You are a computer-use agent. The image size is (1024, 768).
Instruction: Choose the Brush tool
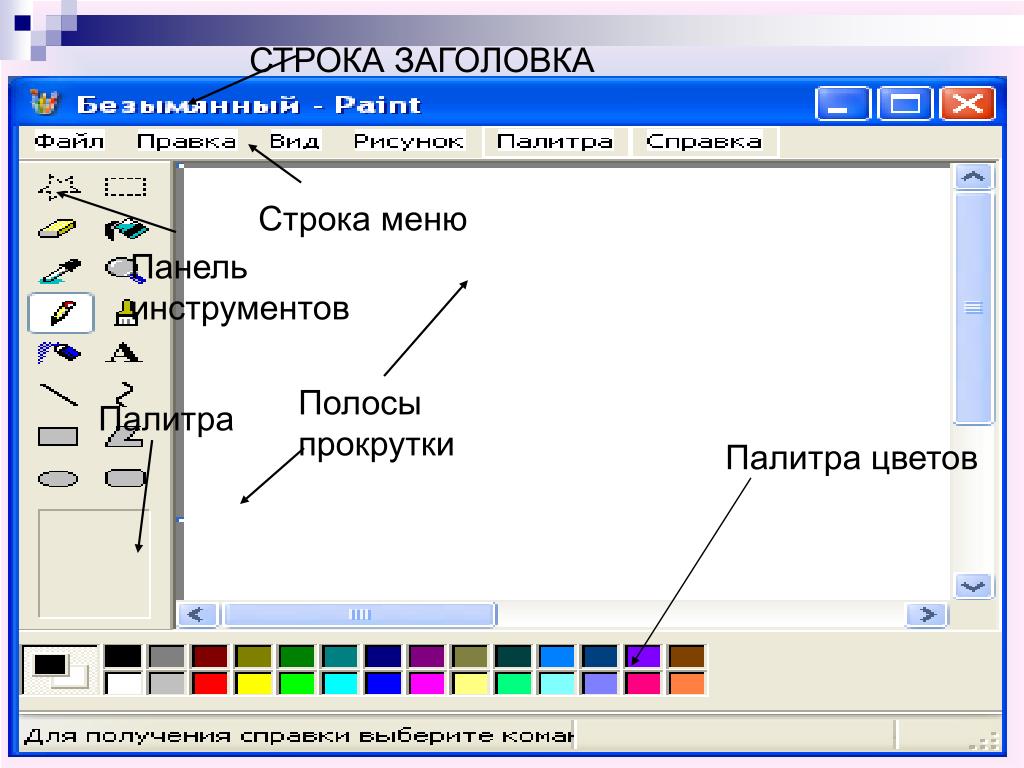click(126, 312)
